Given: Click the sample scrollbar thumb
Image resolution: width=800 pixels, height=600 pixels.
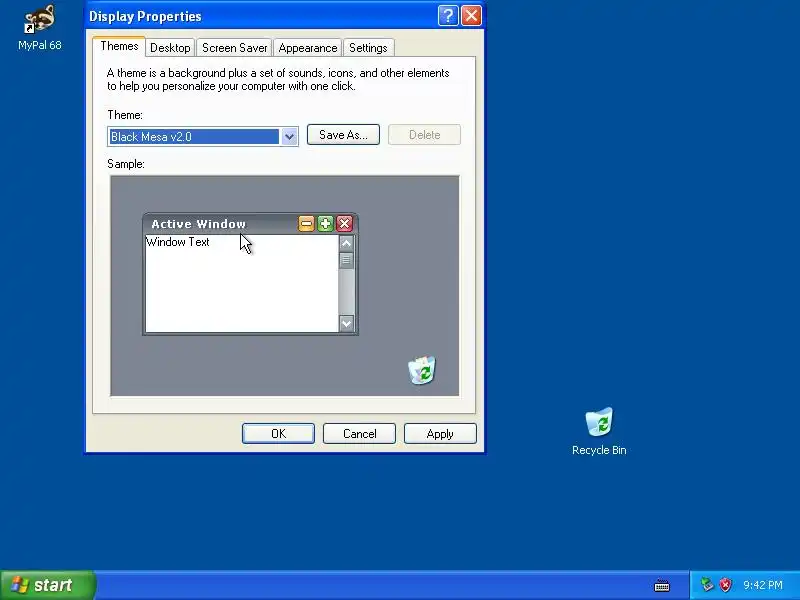Looking at the screenshot, I should 346,260.
